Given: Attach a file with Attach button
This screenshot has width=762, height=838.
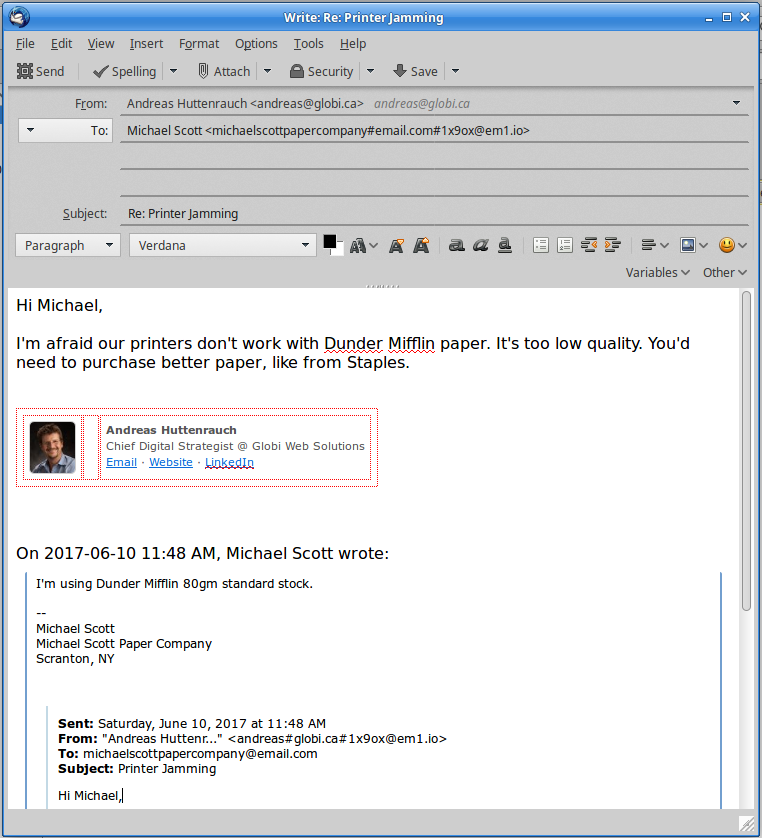Looking at the screenshot, I should pyautogui.click(x=224, y=71).
